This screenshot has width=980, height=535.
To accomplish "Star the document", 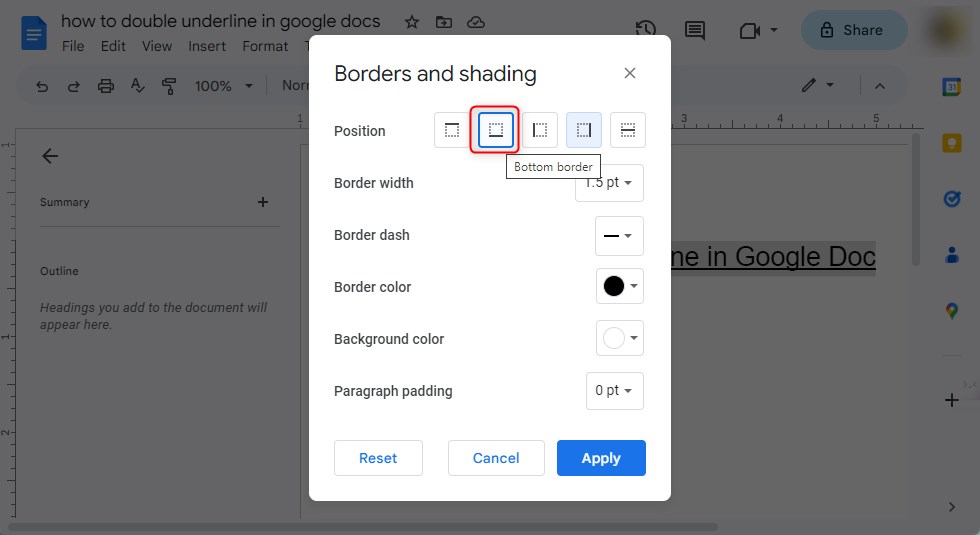I will click(x=412, y=22).
